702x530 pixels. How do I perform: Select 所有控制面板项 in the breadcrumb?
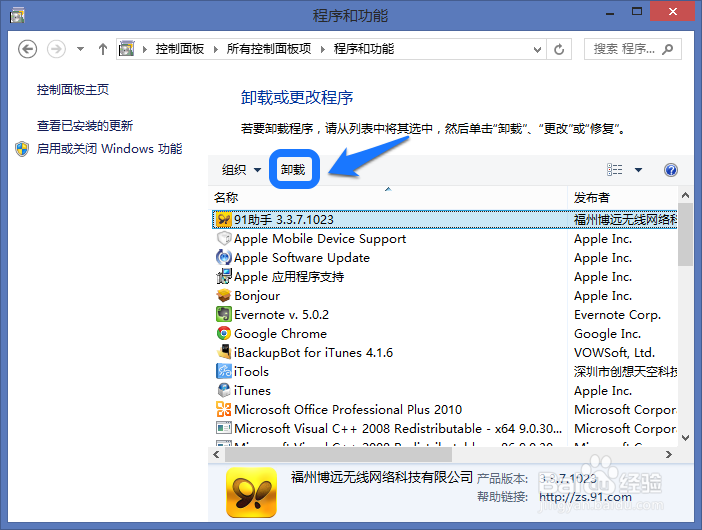coord(269,49)
